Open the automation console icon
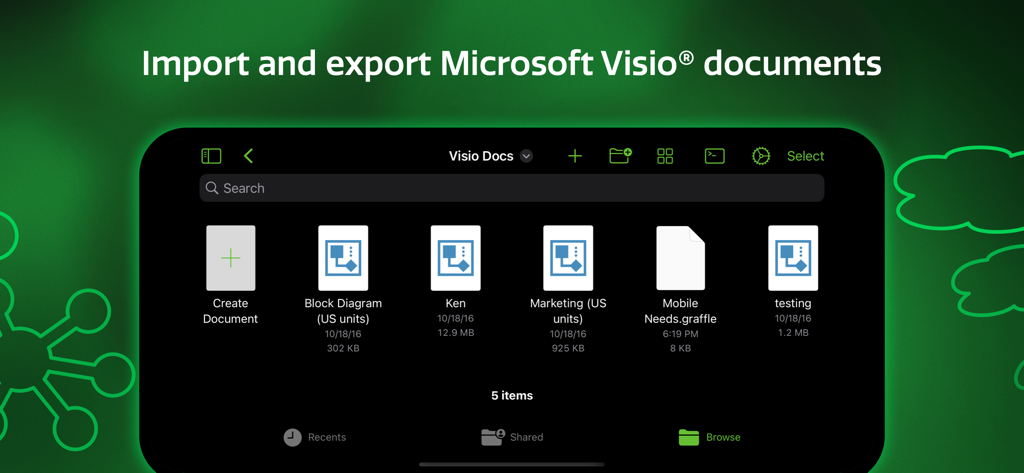This screenshot has width=1024, height=473. coord(714,156)
